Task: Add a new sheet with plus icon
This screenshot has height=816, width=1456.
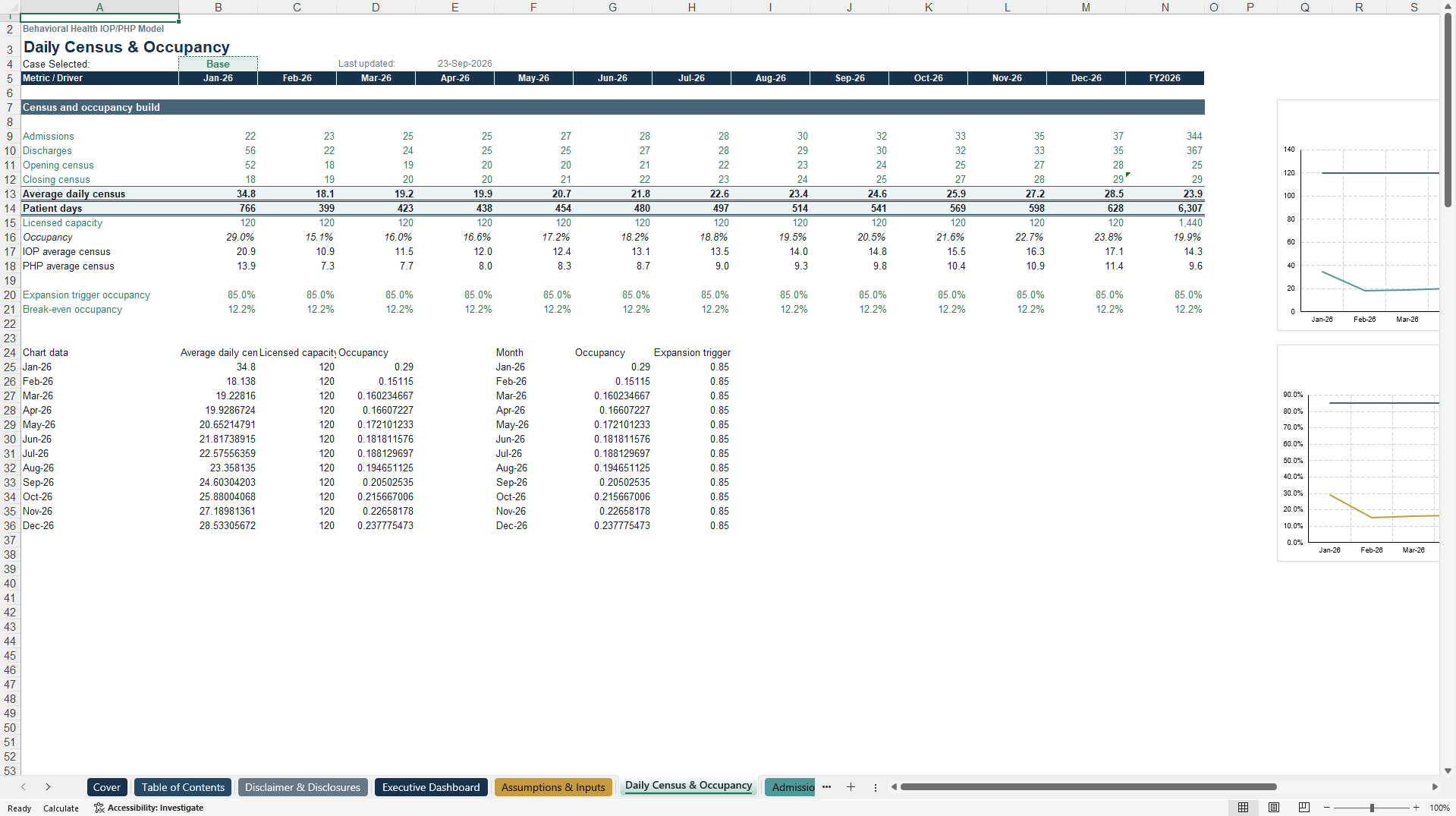Action: pyautogui.click(x=851, y=787)
